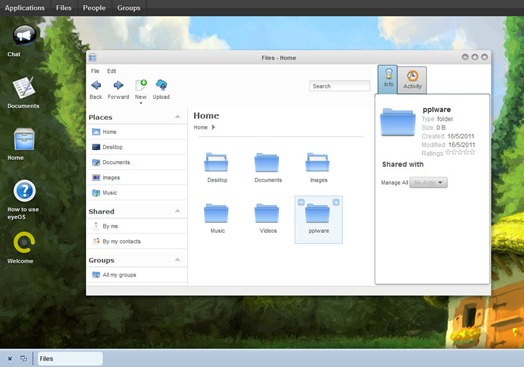
Task: Open the Manage All actions dropdown
Action: (x=428, y=182)
